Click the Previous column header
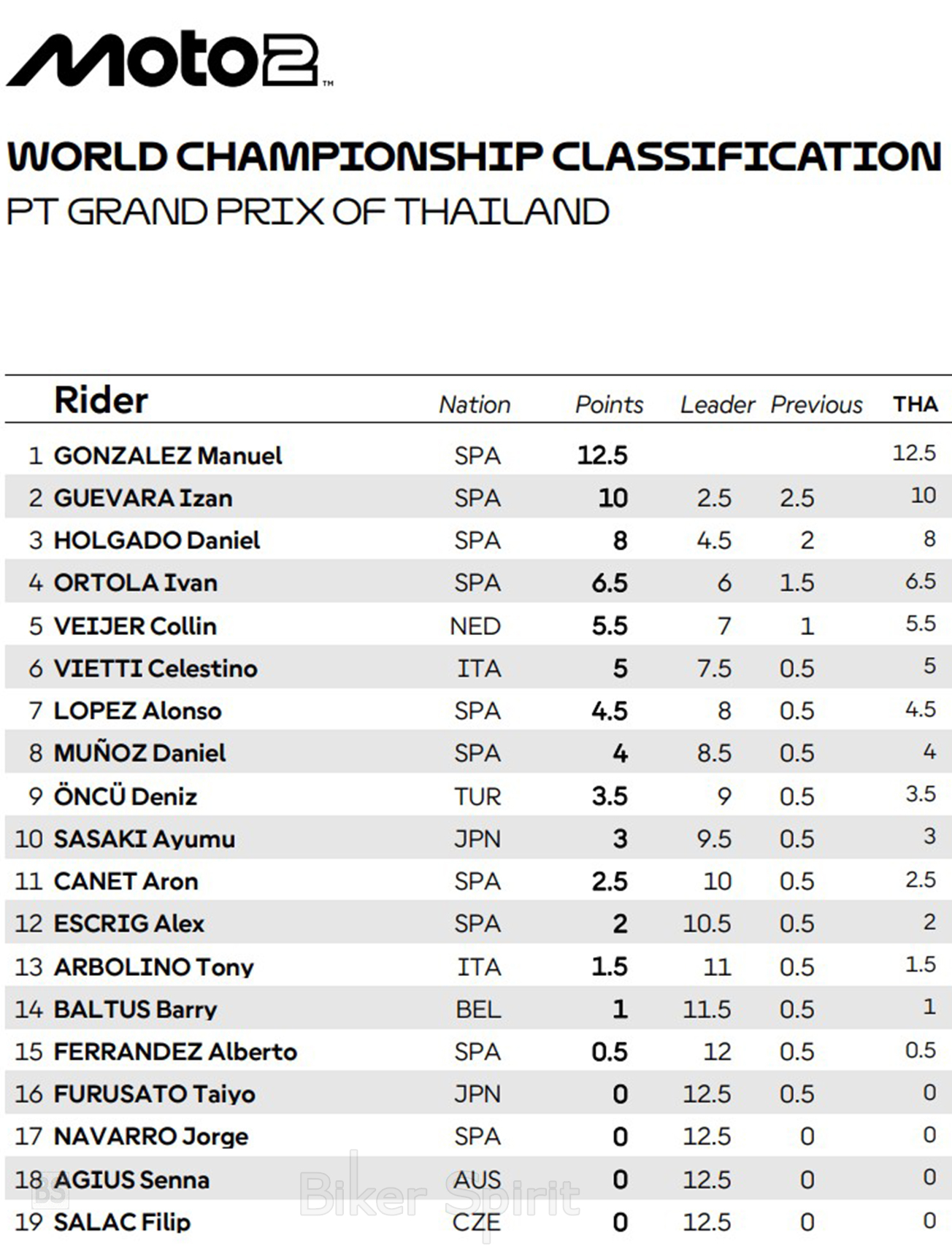Viewport: 952px width, 1246px height. [816, 405]
